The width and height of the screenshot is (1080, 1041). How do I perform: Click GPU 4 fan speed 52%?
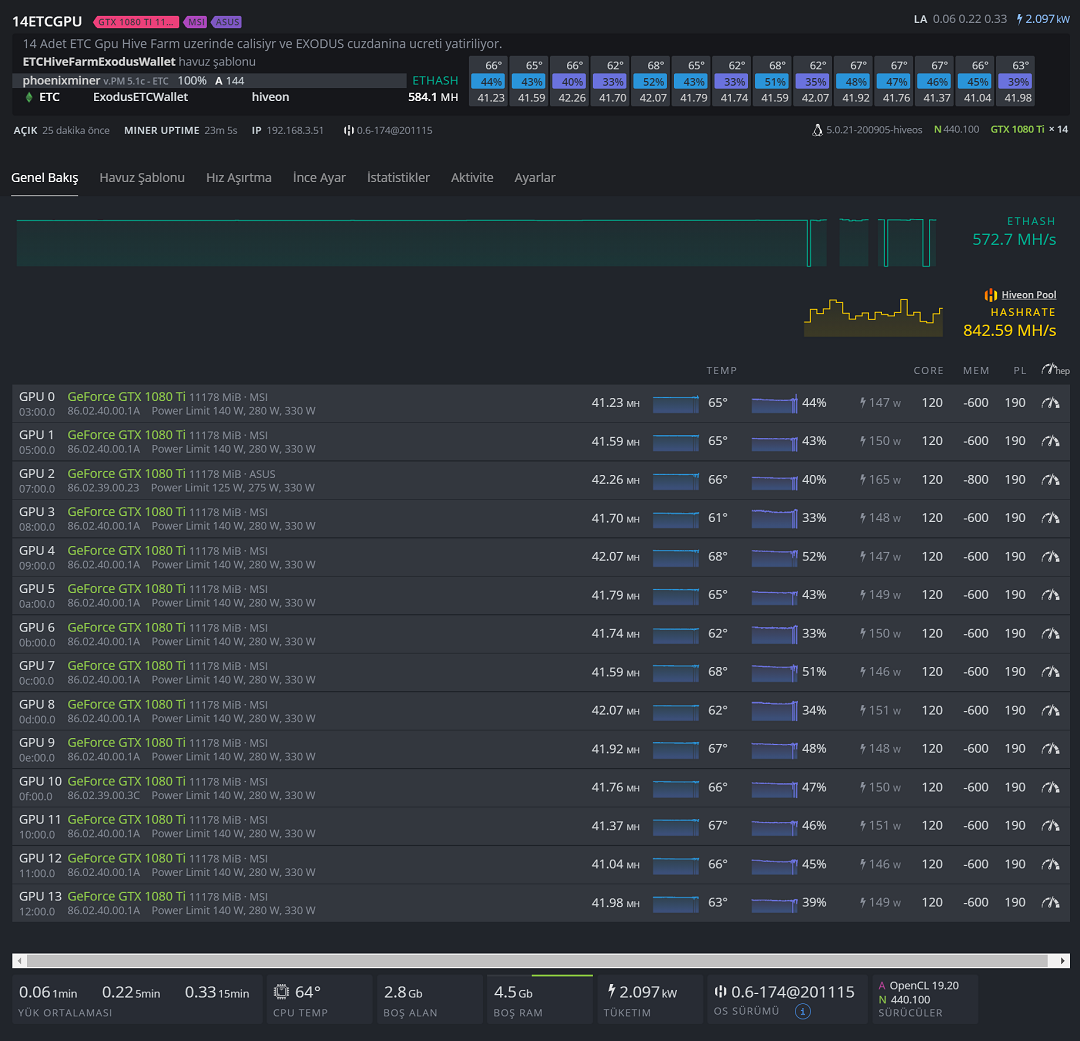click(x=814, y=557)
